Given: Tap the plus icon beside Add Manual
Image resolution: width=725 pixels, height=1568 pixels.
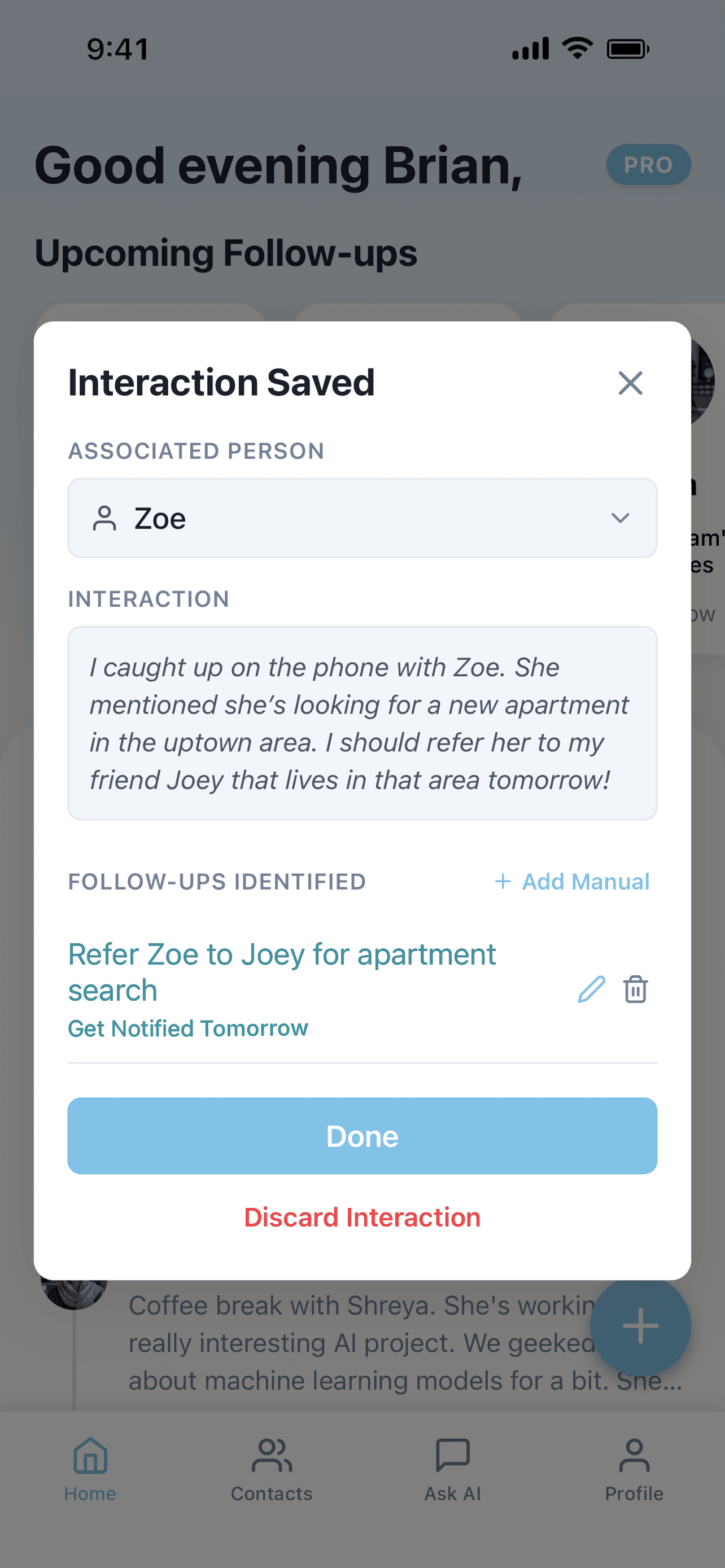Looking at the screenshot, I should tap(503, 882).
